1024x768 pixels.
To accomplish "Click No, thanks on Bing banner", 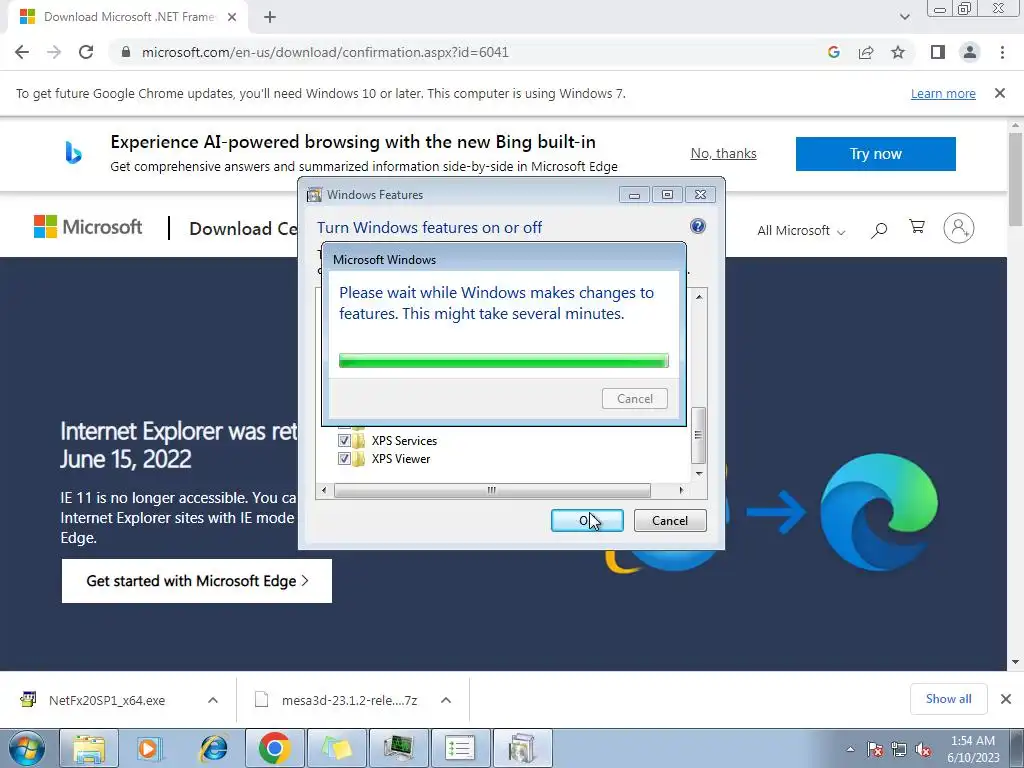I will tap(724, 153).
